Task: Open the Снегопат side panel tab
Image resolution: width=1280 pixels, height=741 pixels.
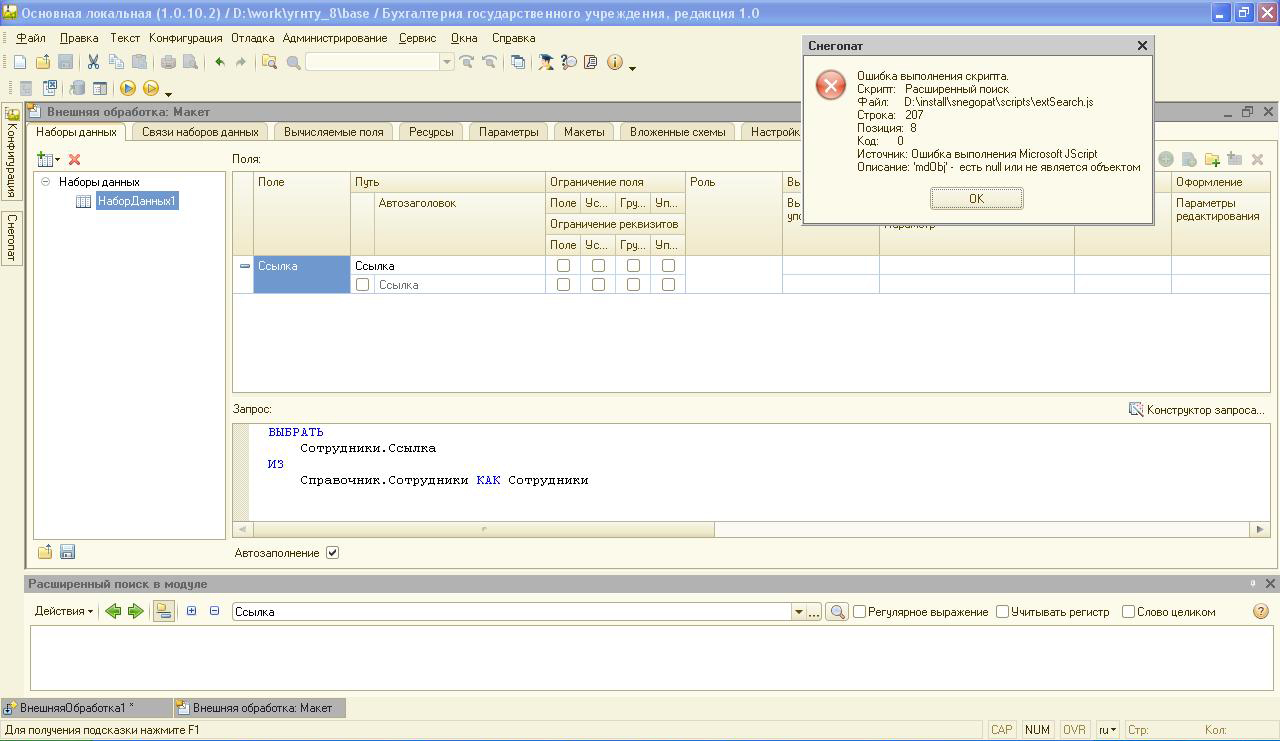Action: (x=12, y=237)
